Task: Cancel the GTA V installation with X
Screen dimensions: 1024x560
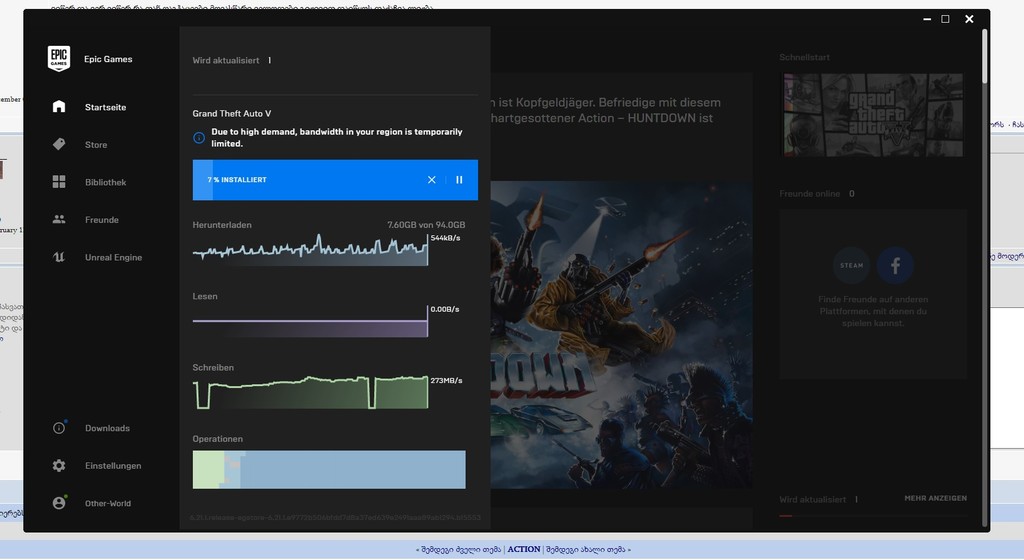Action: point(432,179)
